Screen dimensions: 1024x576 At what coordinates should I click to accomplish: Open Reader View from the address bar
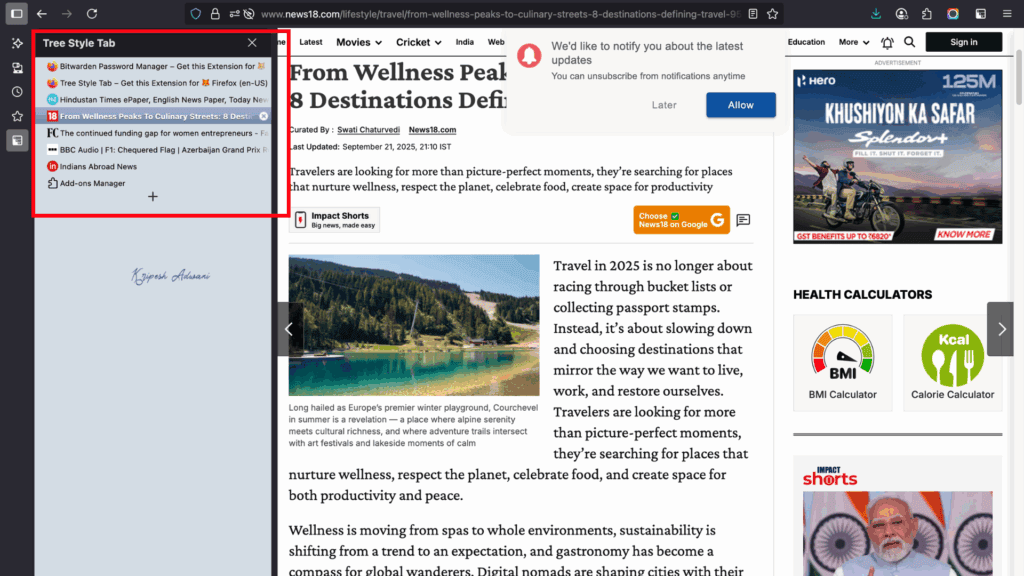753,14
